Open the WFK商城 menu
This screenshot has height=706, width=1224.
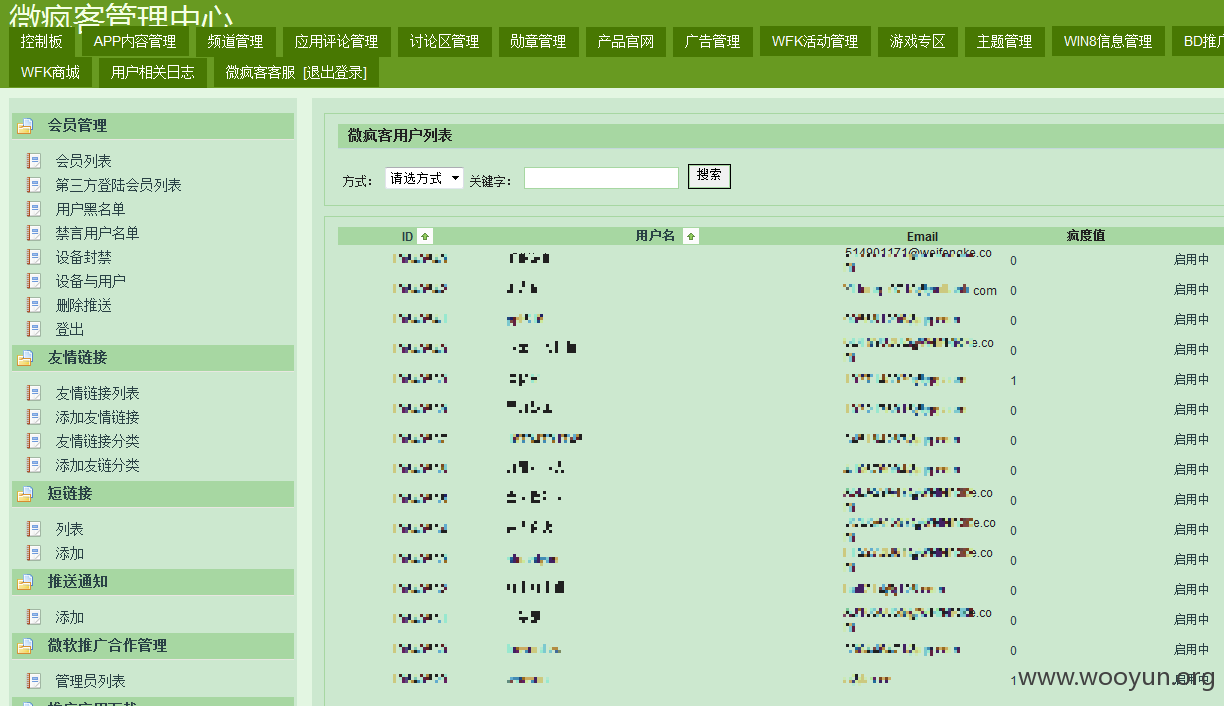[50, 72]
